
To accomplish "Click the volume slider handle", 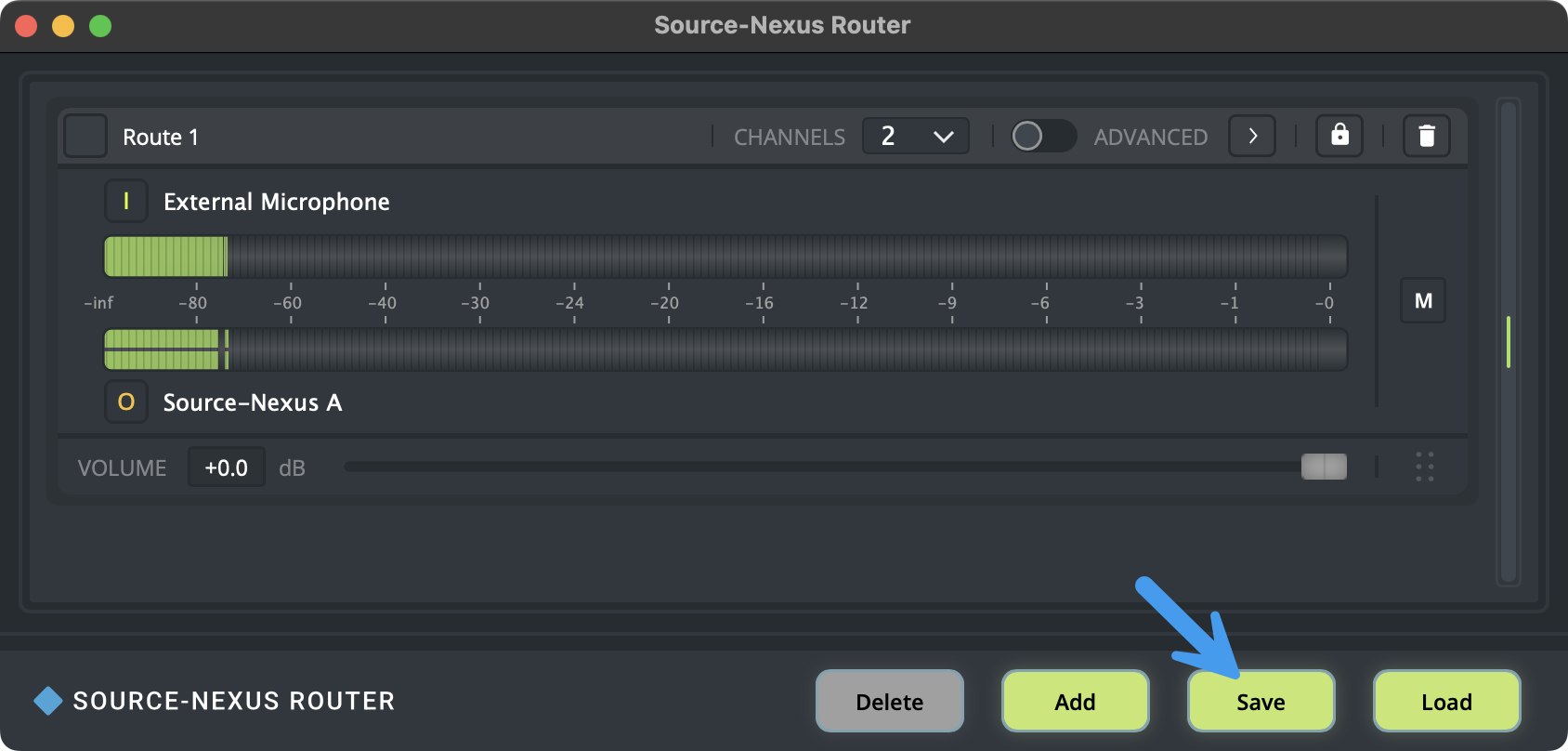I will click(x=1324, y=467).
